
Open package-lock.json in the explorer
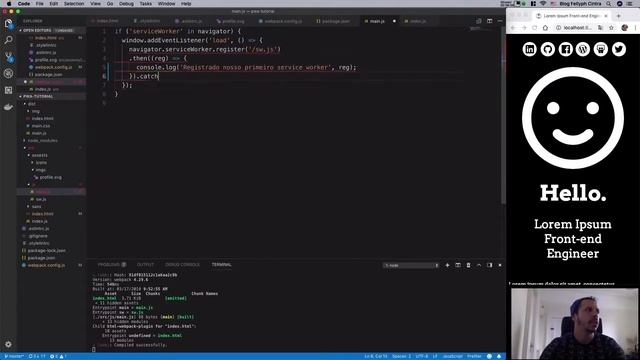(46, 251)
